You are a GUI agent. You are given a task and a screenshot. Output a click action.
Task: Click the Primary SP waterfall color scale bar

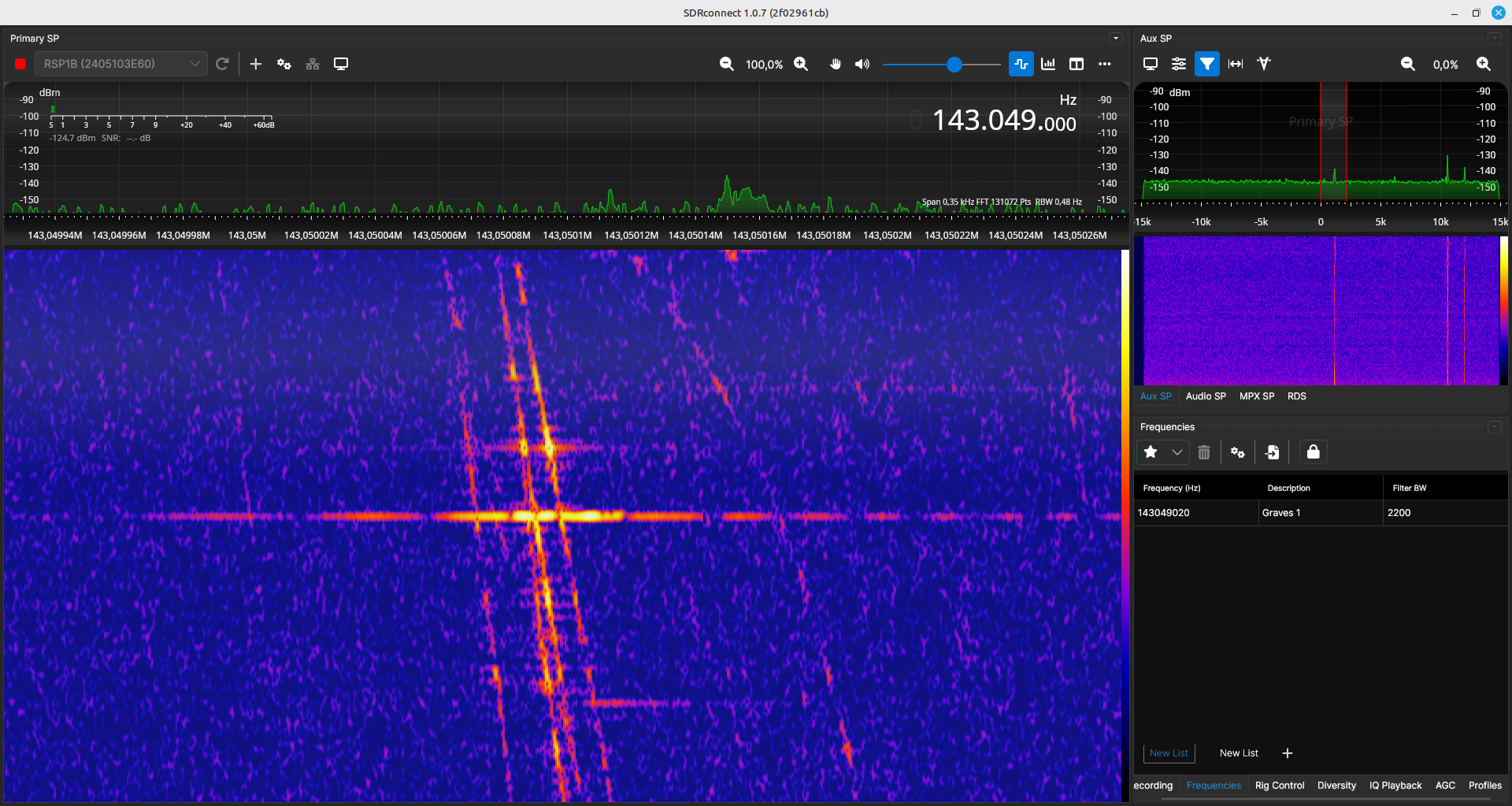(1125, 526)
